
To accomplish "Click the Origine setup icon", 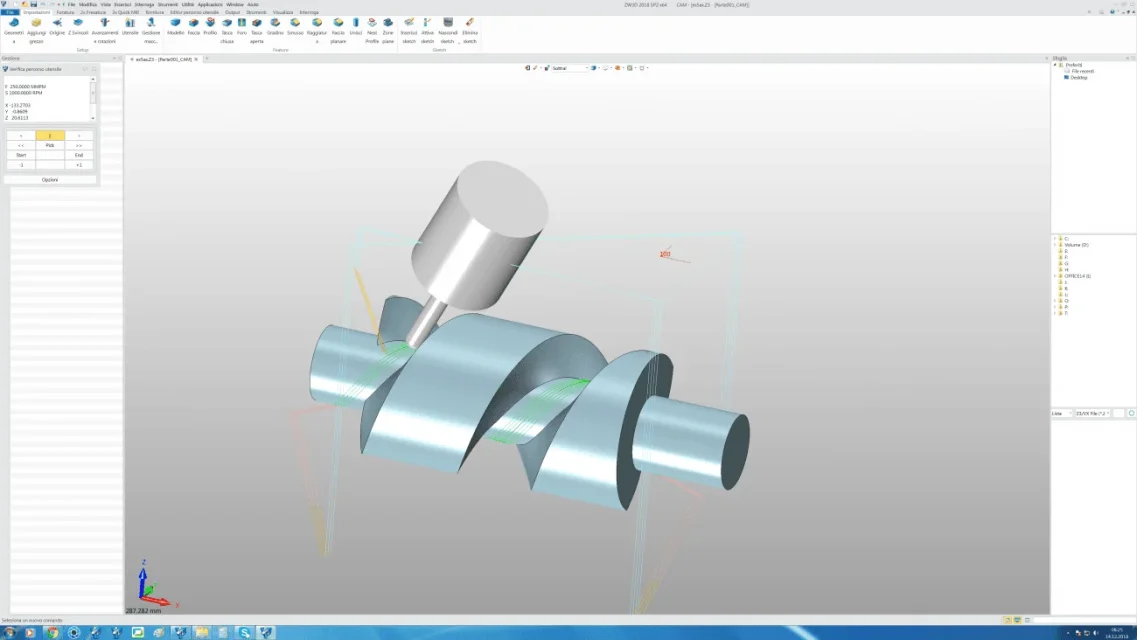I will click(x=57, y=23).
